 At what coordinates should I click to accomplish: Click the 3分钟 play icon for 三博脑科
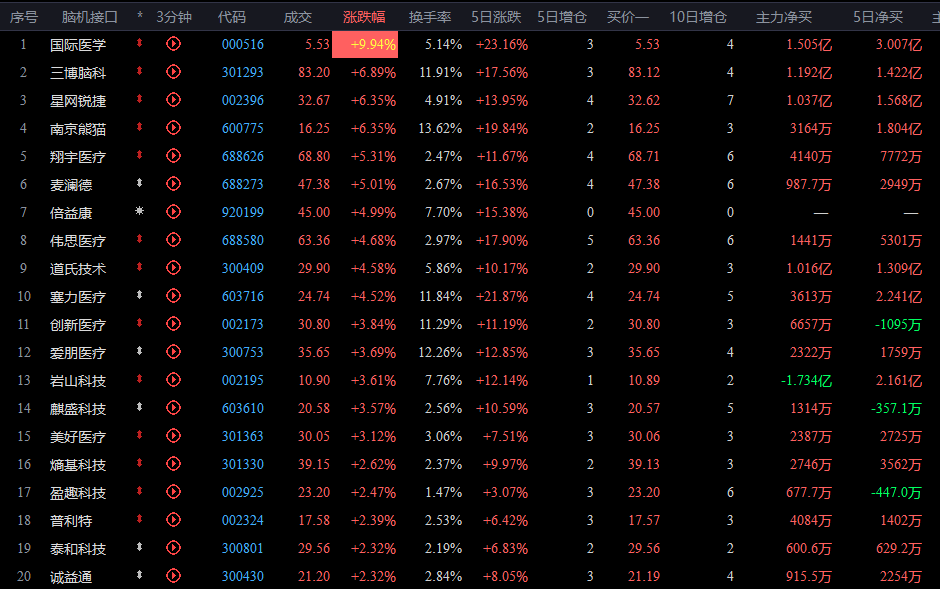point(173,72)
